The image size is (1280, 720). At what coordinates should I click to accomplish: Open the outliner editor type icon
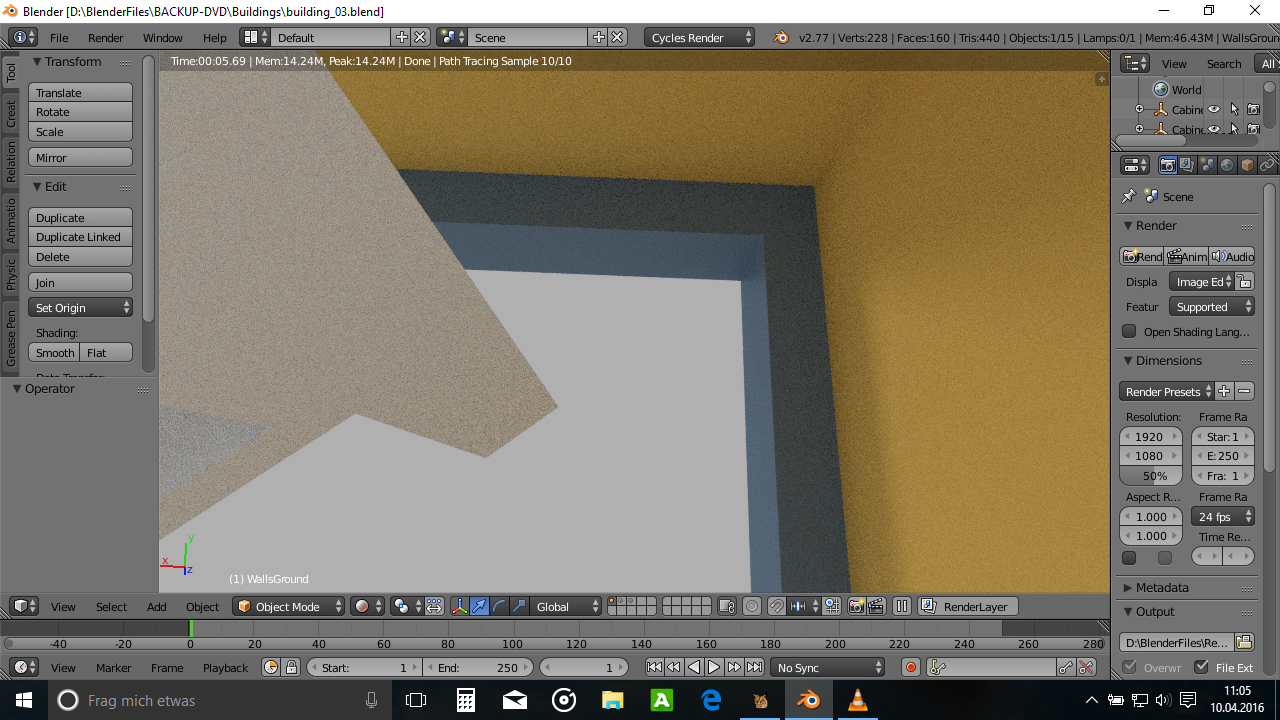point(1135,63)
